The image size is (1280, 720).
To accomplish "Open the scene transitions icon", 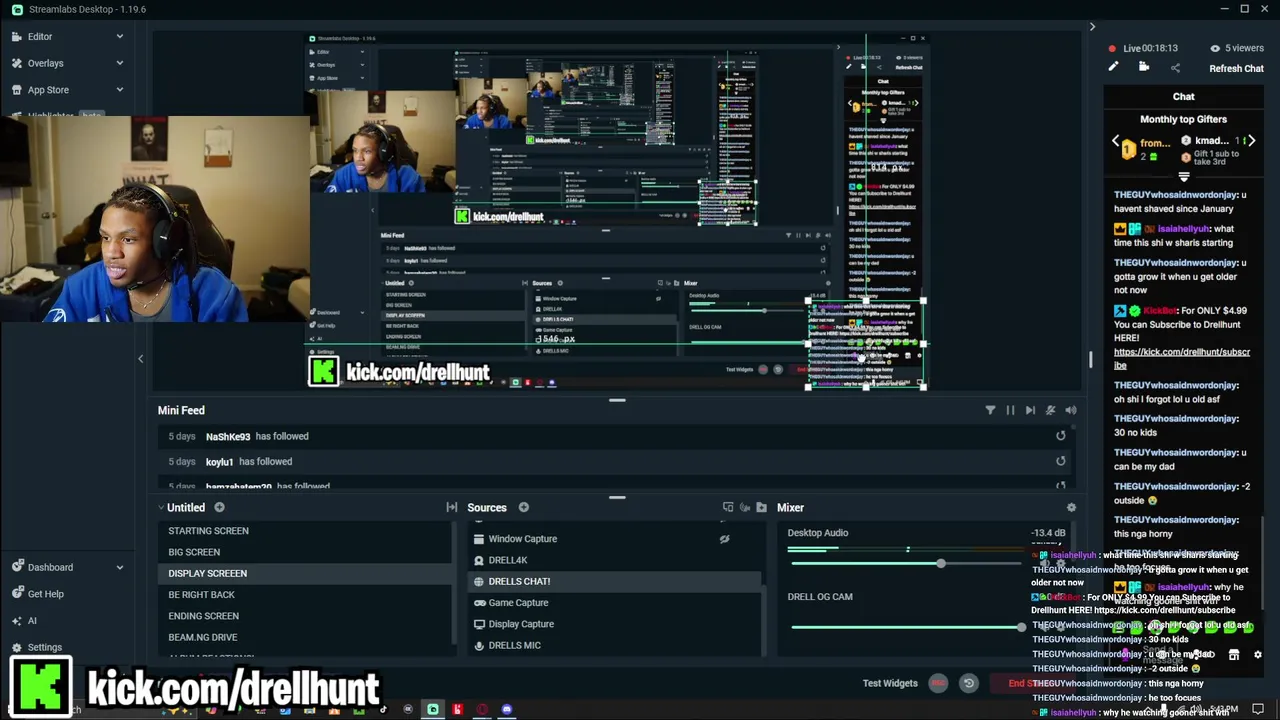I will [451, 508].
